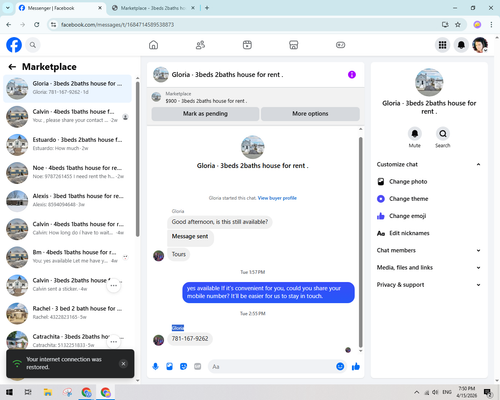The width and height of the screenshot is (500, 400).
Task: Expand the Chat members section
Action: tap(429, 250)
